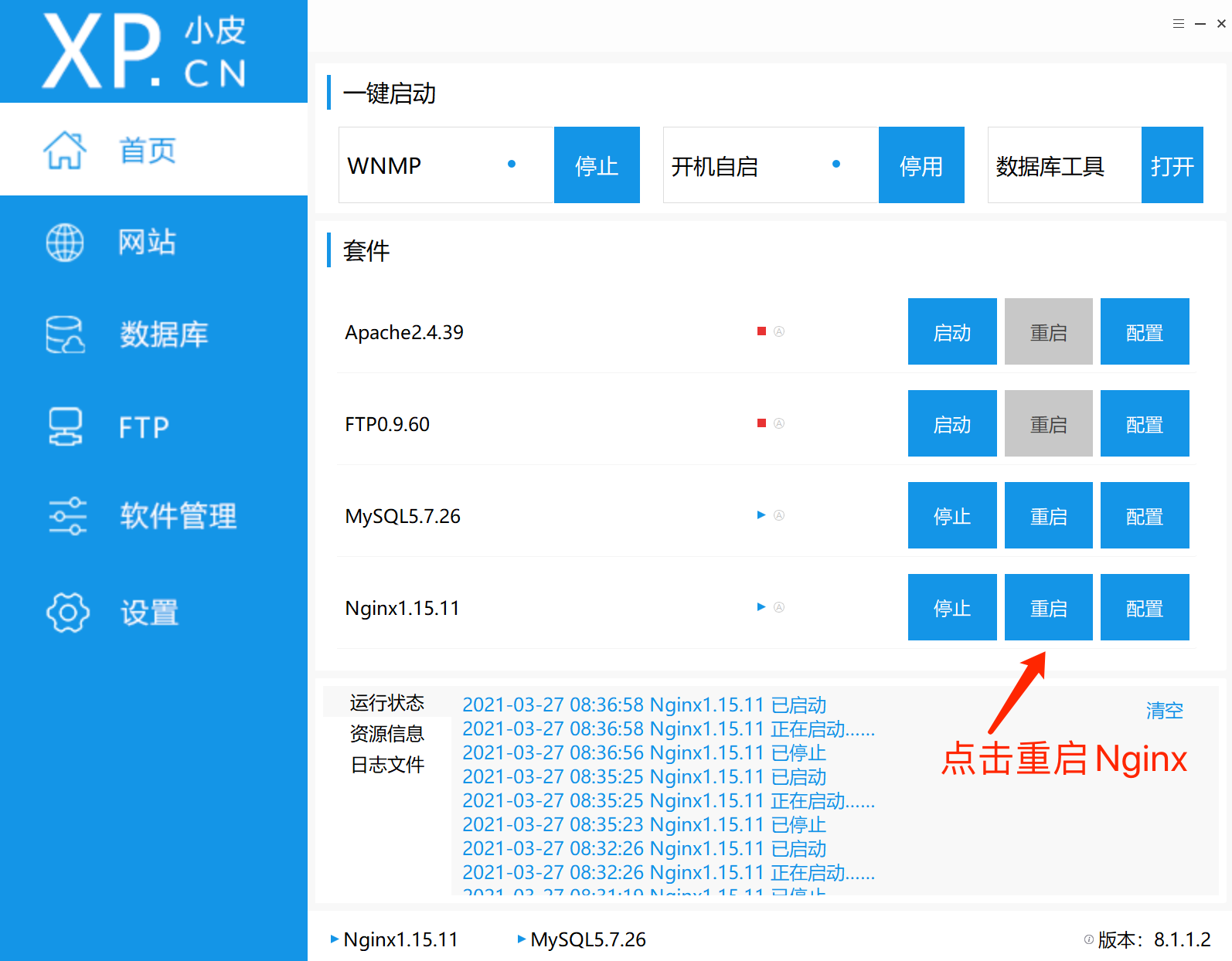The width and height of the screenshot is (1232, 961).
Task: Switch to 日志文件 tab
Action: [x=387, y=764]
